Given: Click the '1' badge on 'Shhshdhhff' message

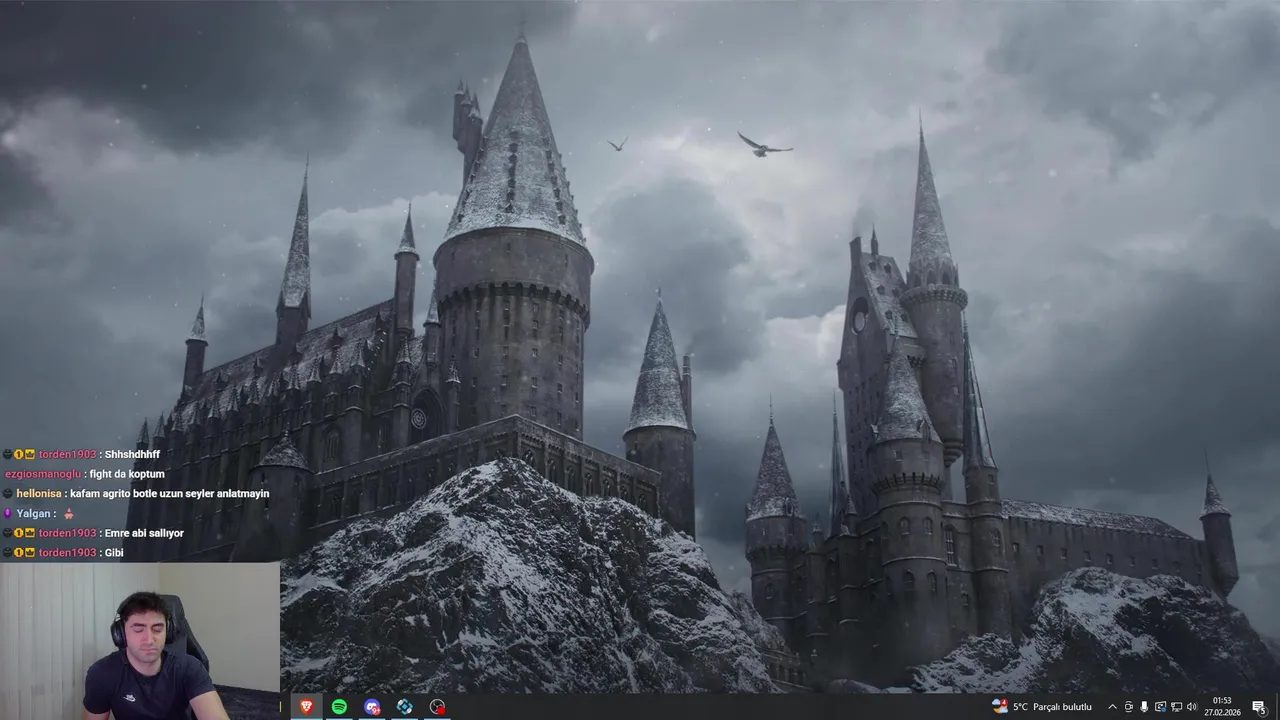Looking at the screenshot, I should [x=19, y=454].
